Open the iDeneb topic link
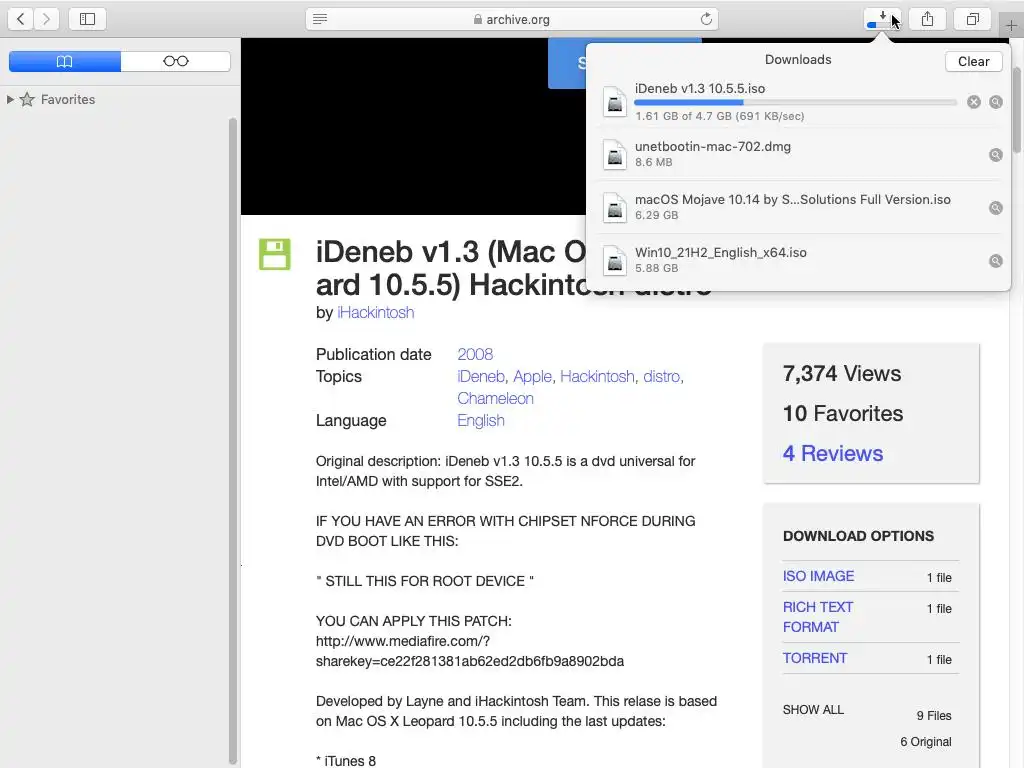The image size is (1024, 768). (x=481, y=376)
